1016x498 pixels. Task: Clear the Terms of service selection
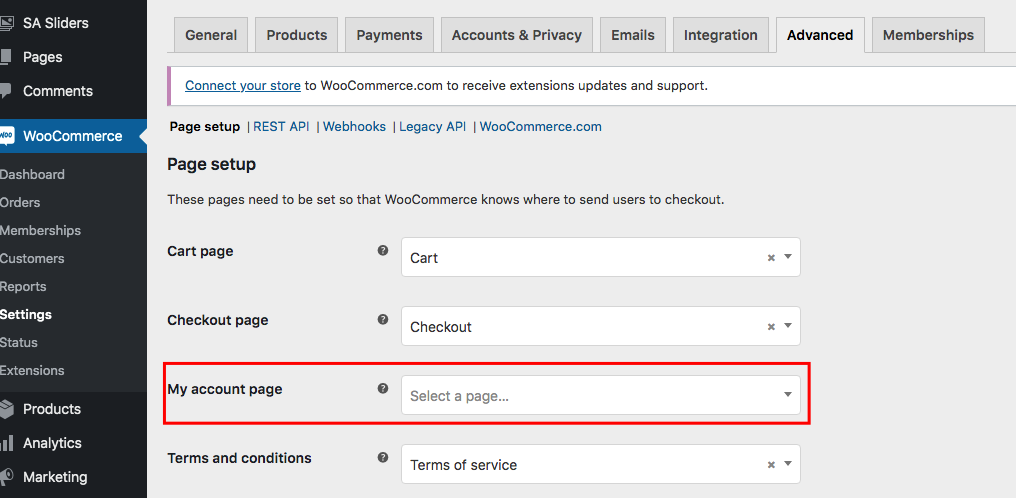(771, 464)
